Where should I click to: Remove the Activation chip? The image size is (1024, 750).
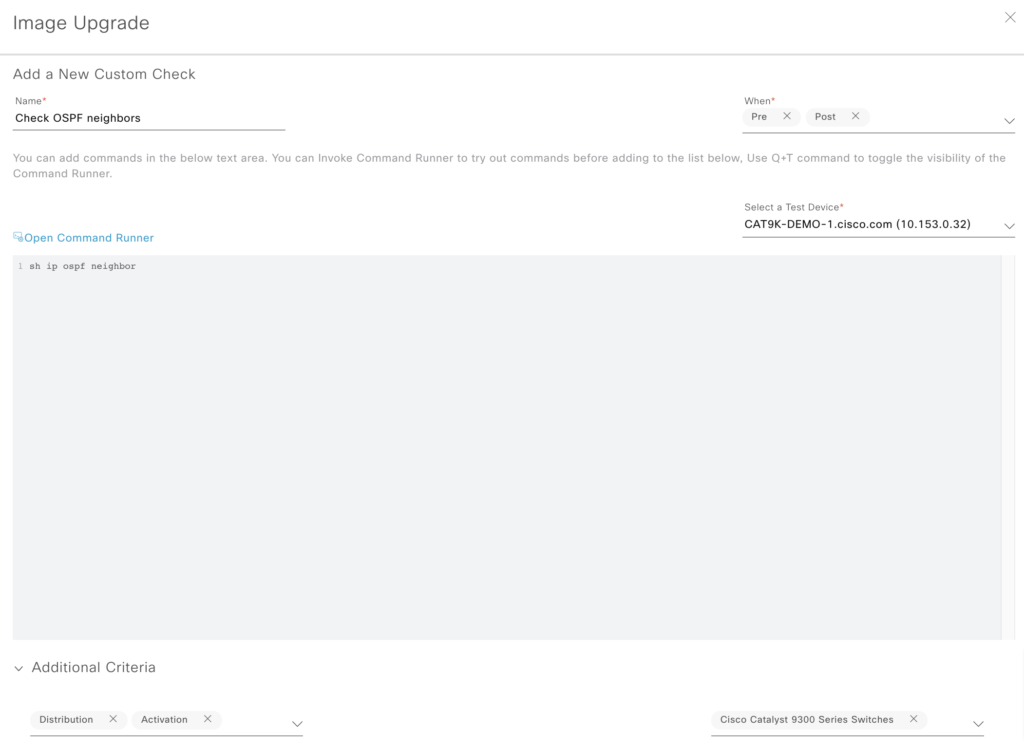coord(207,719)
